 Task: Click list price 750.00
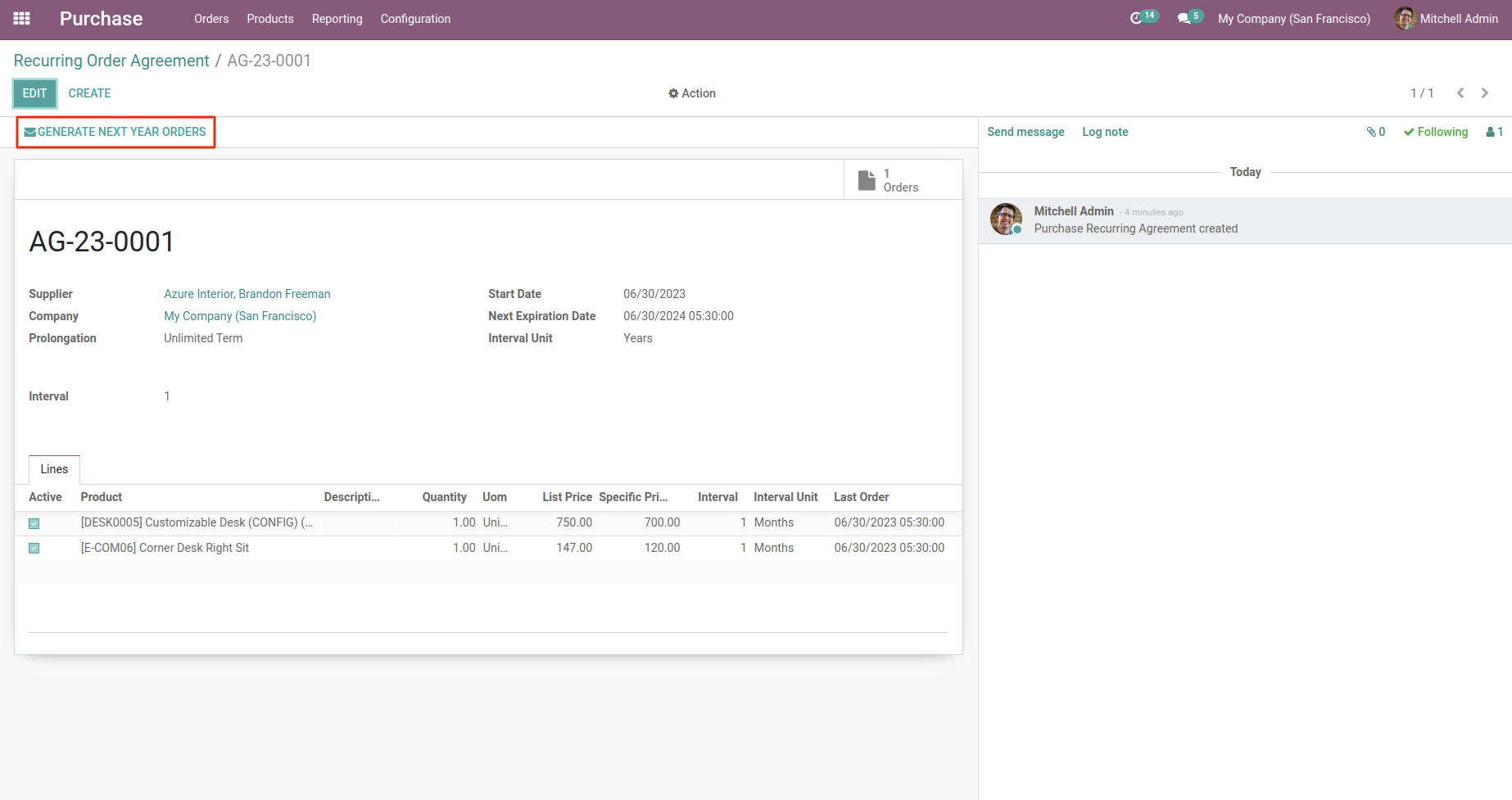[574, 522]
